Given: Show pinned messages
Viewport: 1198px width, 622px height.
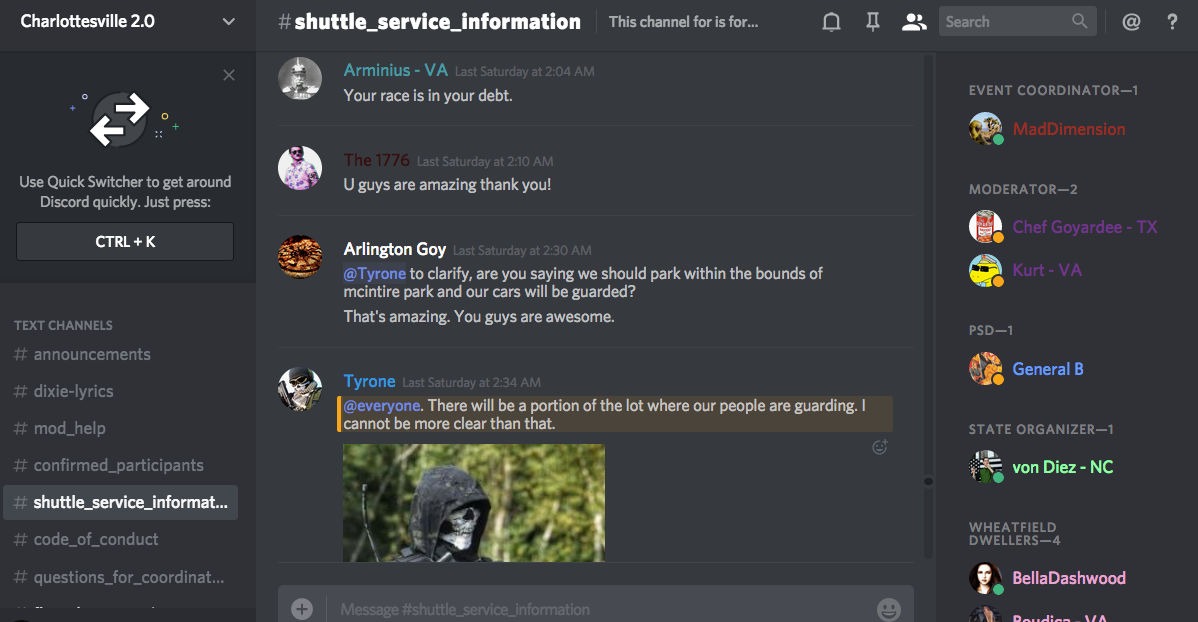Looking at the screenshot, I should 873,22.
